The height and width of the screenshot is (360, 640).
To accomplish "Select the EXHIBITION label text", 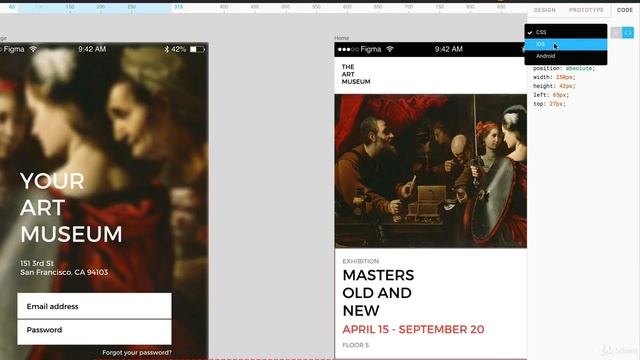I will tap(360, 261).
